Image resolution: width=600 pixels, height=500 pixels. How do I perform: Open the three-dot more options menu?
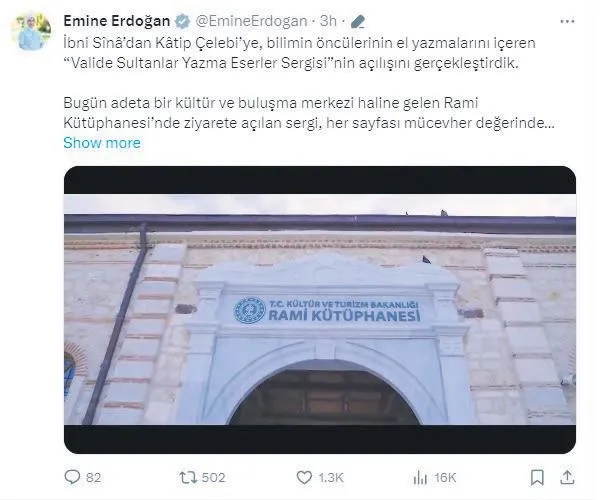tap(567, 21)
